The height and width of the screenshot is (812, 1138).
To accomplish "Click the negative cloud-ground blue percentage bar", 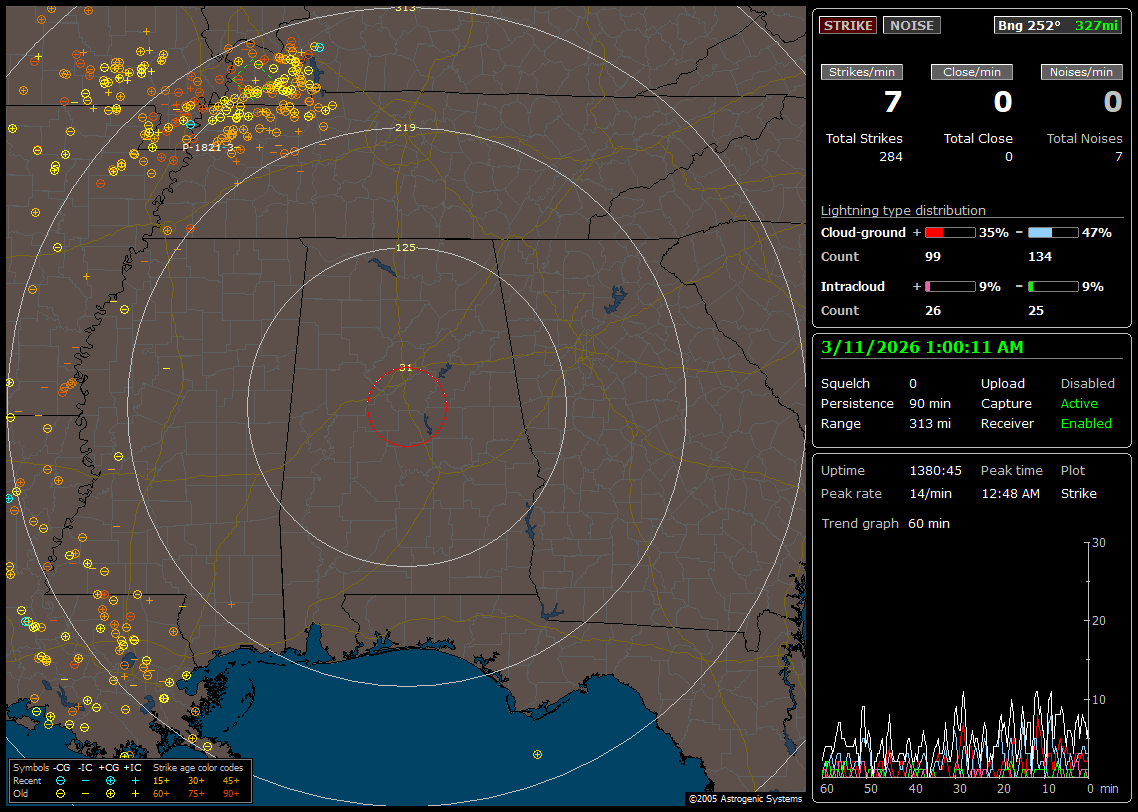I will (1053, 232).
